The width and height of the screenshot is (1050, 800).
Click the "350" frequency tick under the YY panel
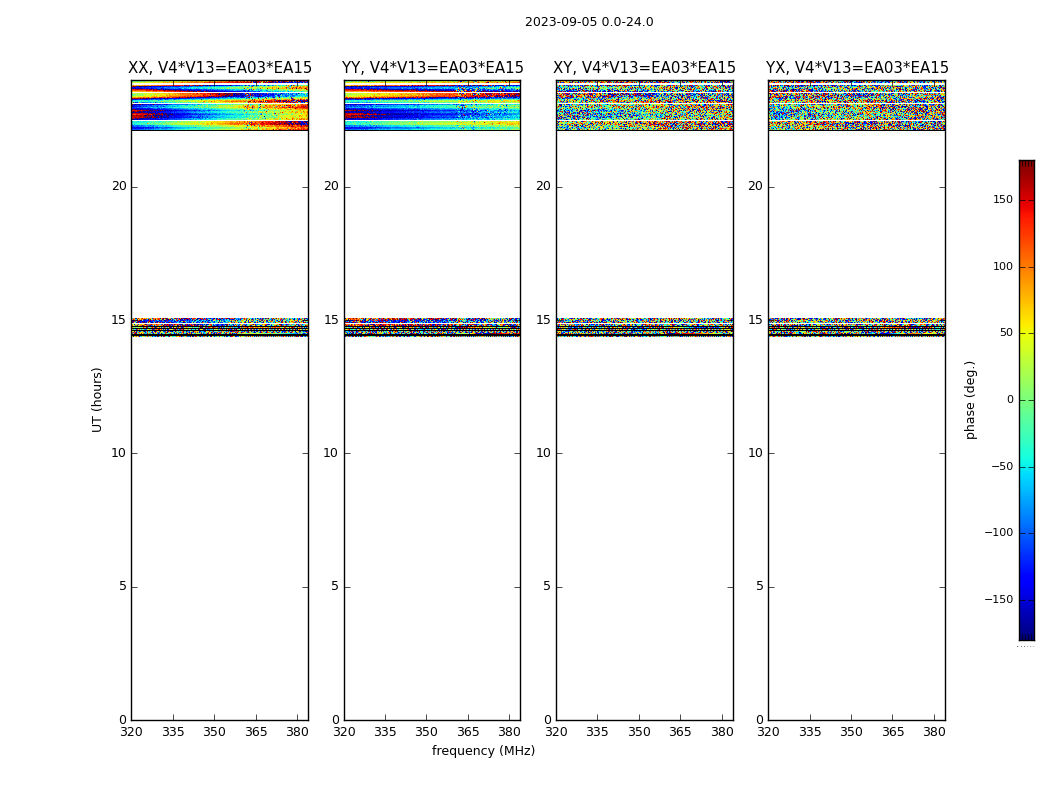427,732
